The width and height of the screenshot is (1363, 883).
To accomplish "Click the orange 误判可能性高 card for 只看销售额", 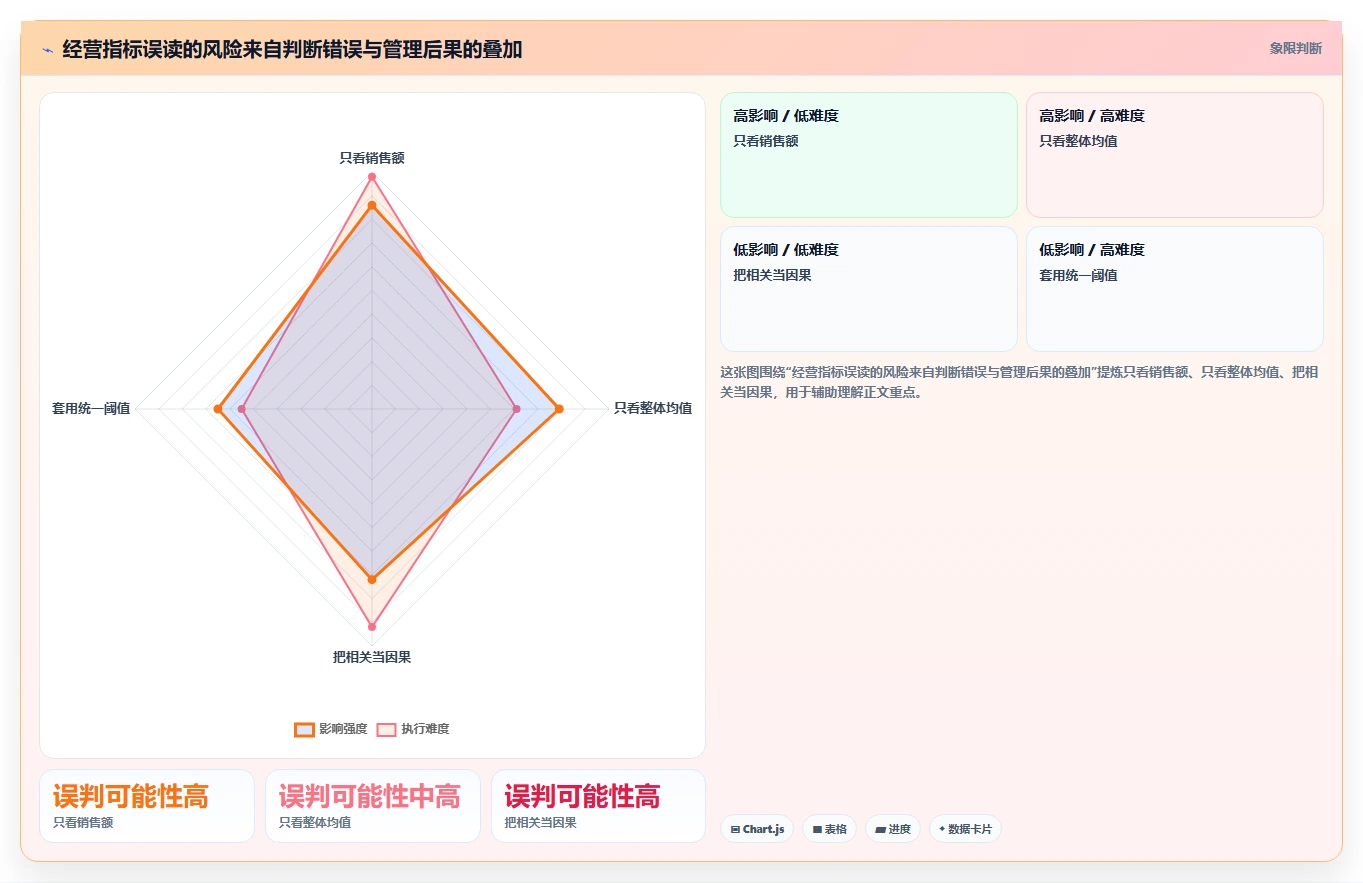I will point(147,806).
